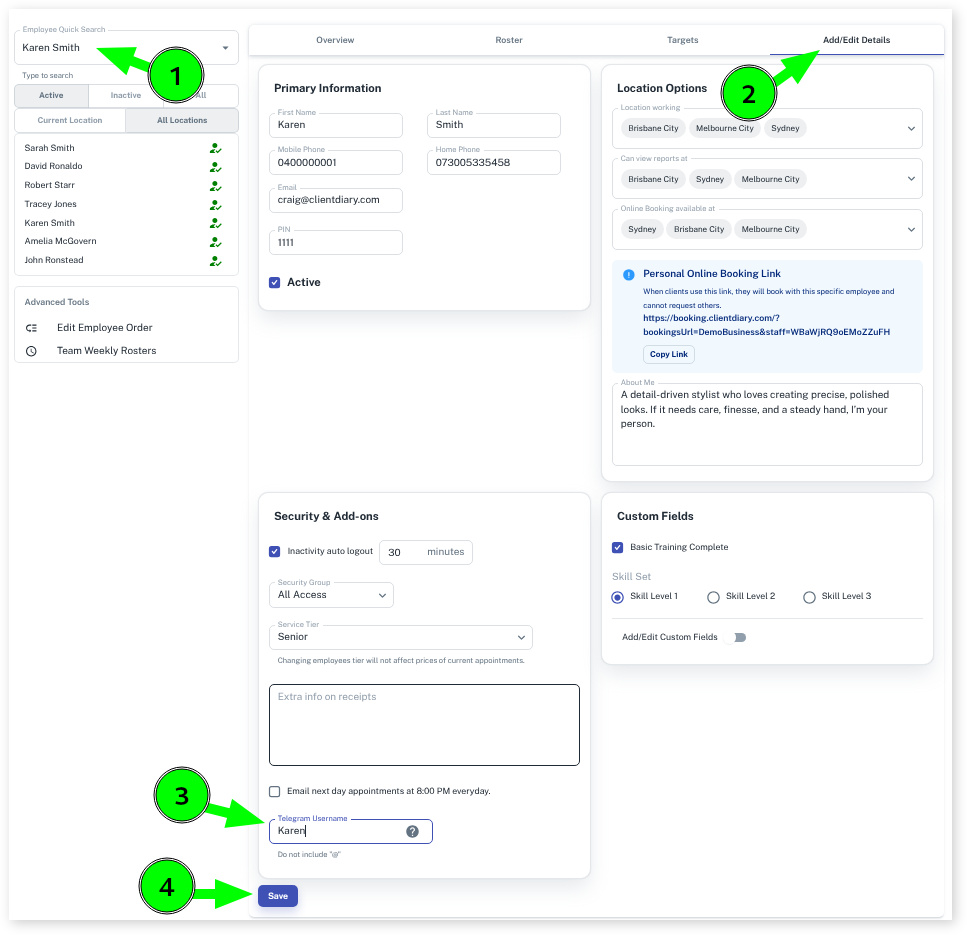Select the Skill Level 2 radio button
The width and height of the screenshot is (967, 935).
pyautogui.click(x=713, y=597)
